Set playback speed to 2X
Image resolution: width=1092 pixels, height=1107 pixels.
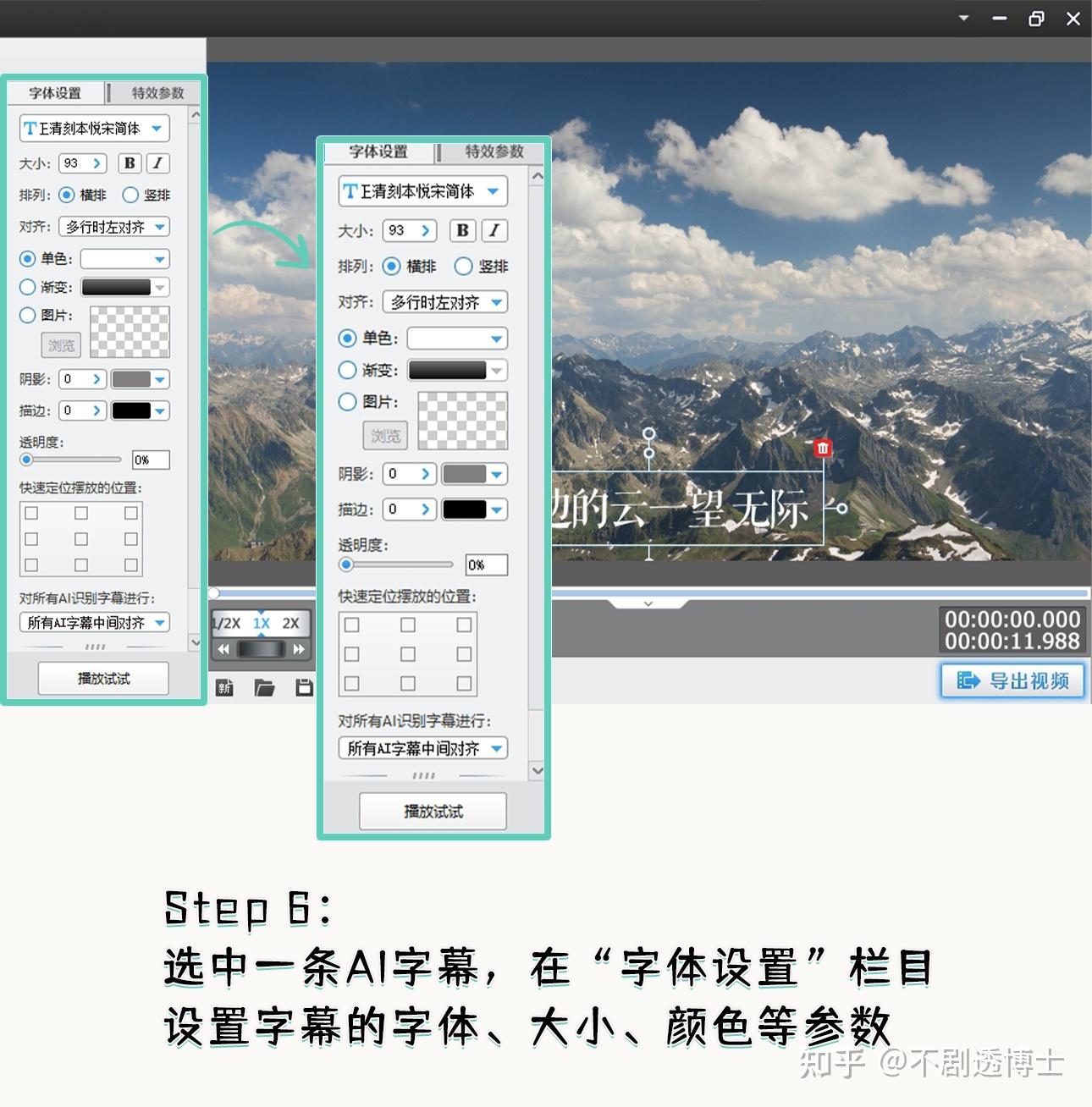290,623
